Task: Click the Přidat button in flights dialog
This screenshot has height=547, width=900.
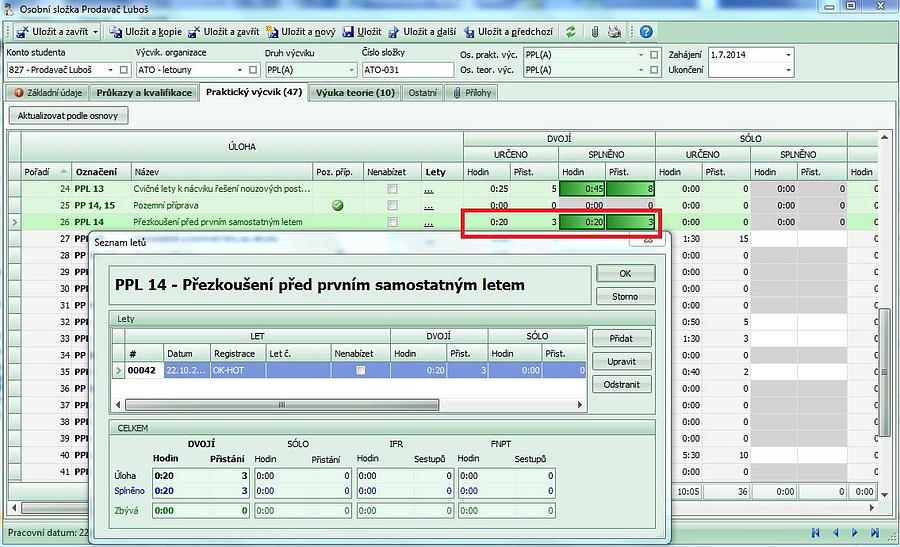Action: (x=621, y=338)
